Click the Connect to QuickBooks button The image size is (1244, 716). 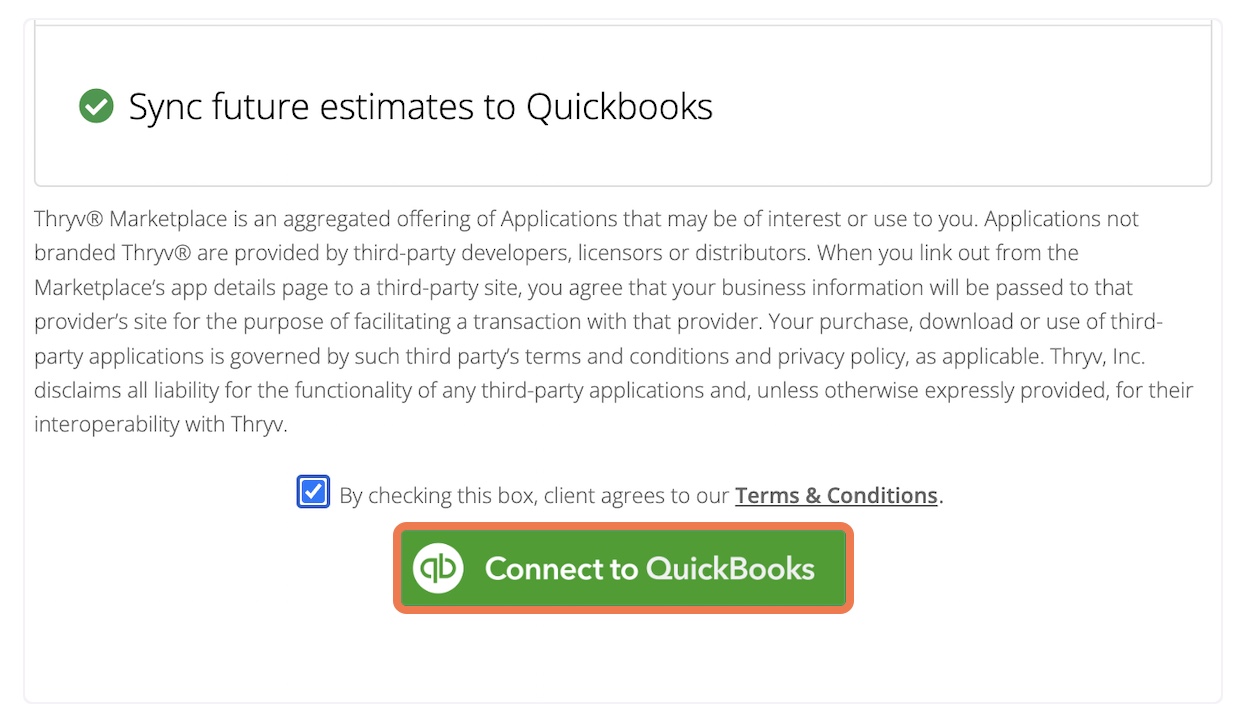pyautogui.click(x=623, y=568)
